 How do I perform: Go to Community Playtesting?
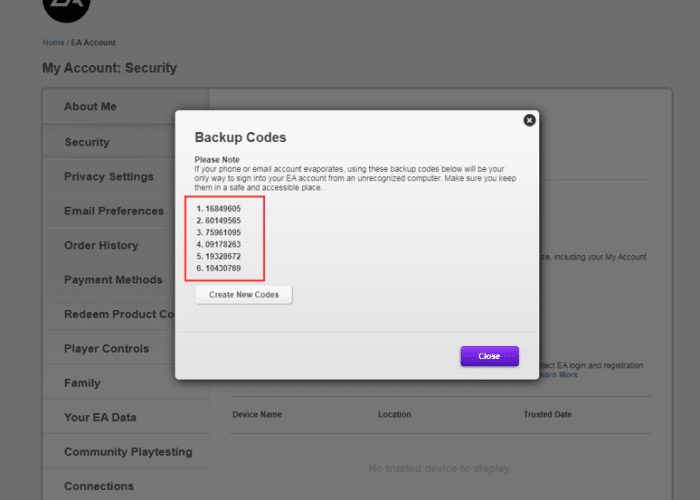coord(126,451)
